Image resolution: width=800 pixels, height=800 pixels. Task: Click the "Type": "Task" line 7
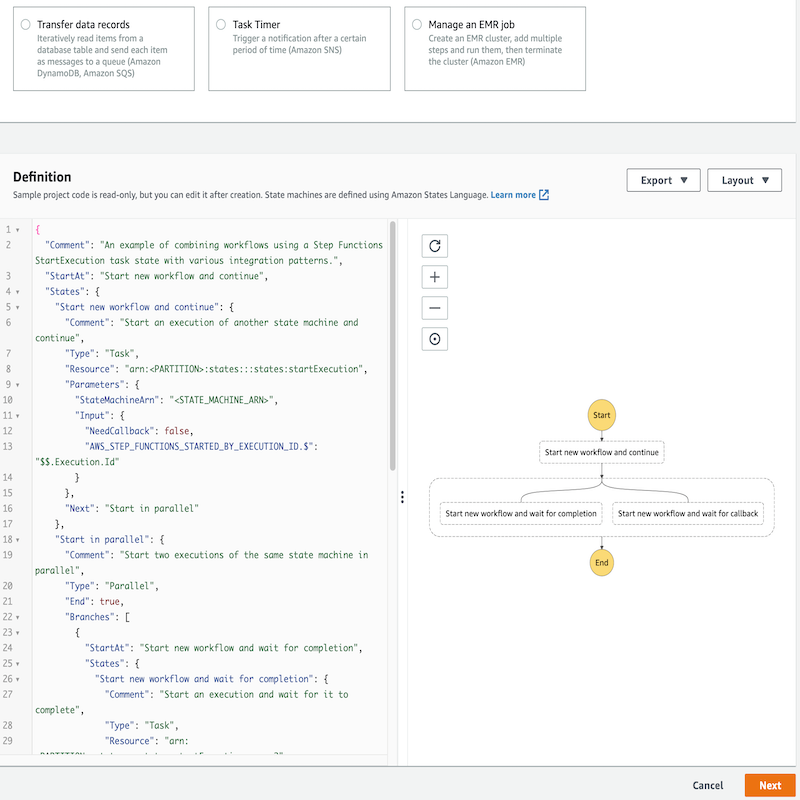coord(102,354)
